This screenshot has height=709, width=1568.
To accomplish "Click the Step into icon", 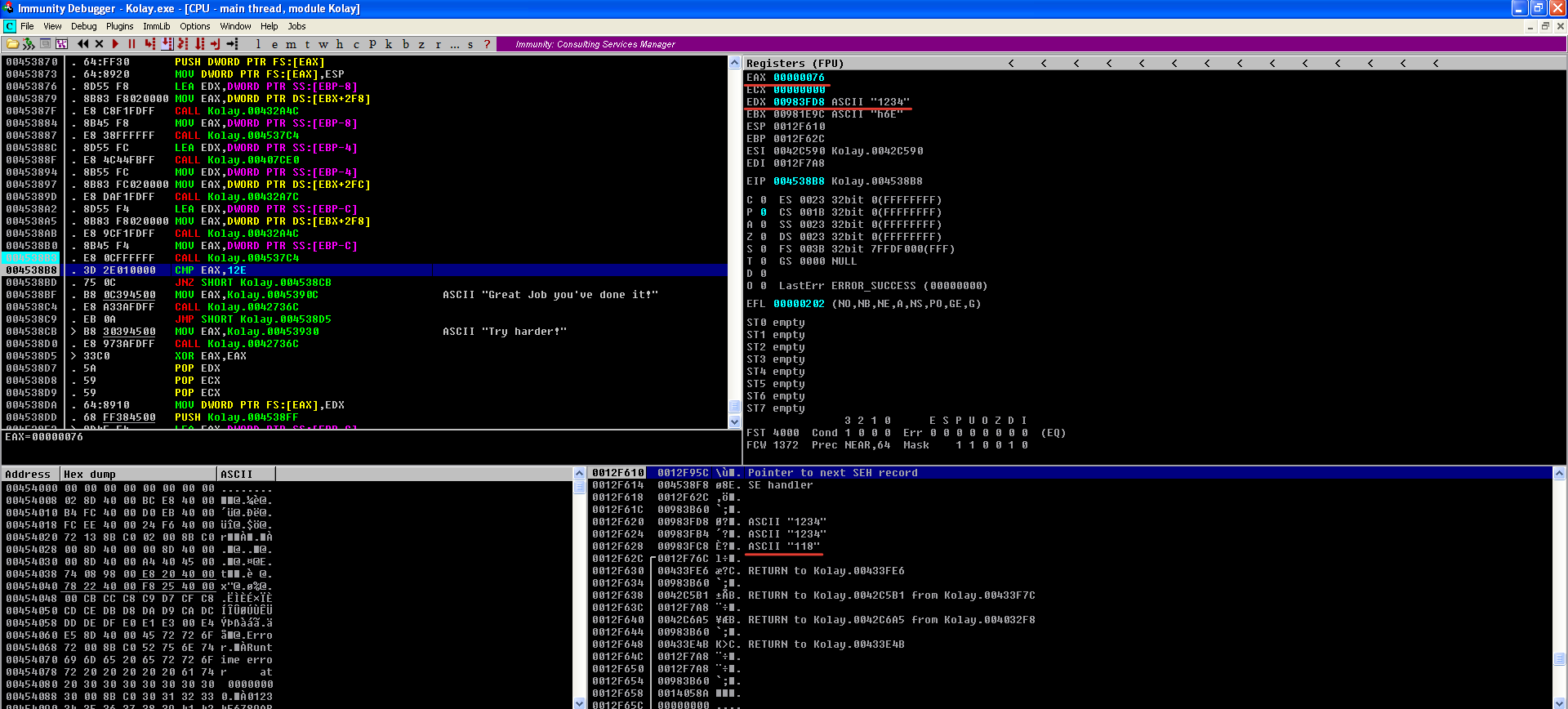I will 150,44.
